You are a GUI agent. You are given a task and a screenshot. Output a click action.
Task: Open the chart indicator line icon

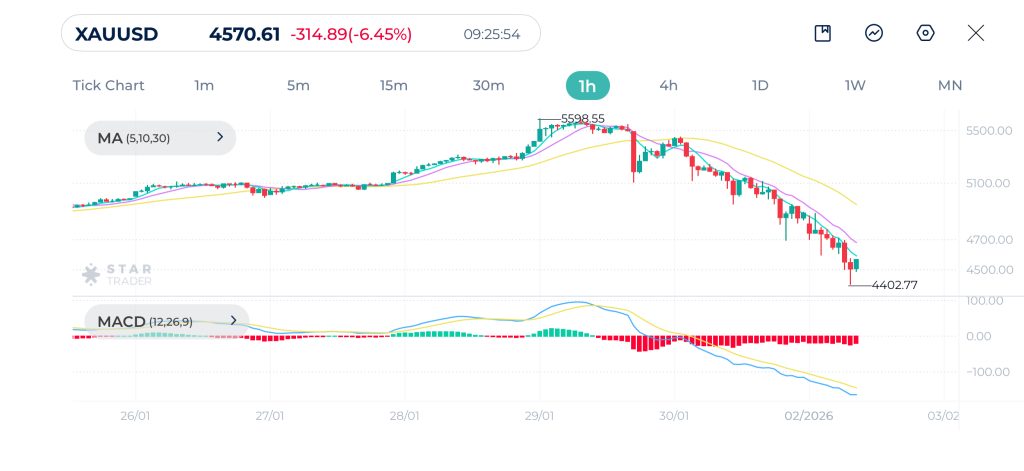pos(874,33)
